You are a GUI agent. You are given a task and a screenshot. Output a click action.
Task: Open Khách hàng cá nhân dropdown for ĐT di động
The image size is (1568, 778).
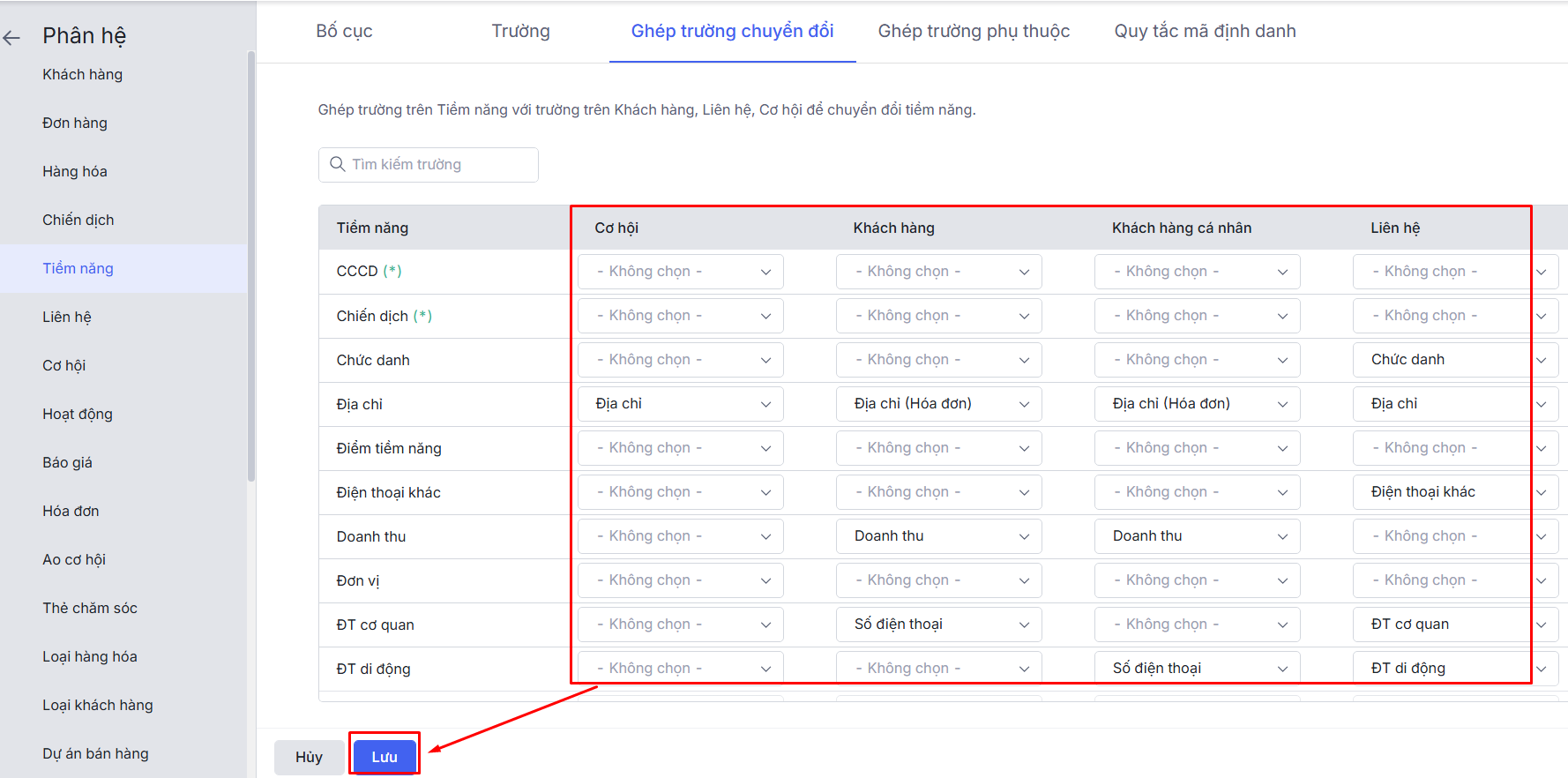pos(1197,669)
